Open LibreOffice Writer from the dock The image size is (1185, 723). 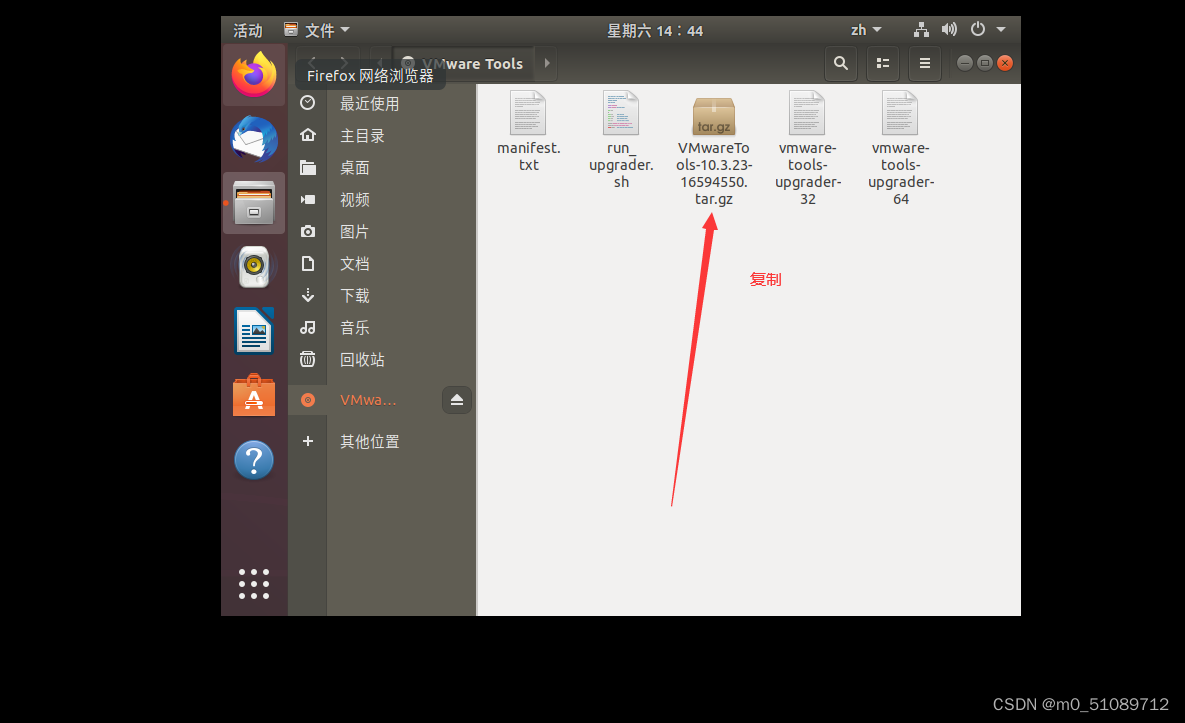(254, 331)
